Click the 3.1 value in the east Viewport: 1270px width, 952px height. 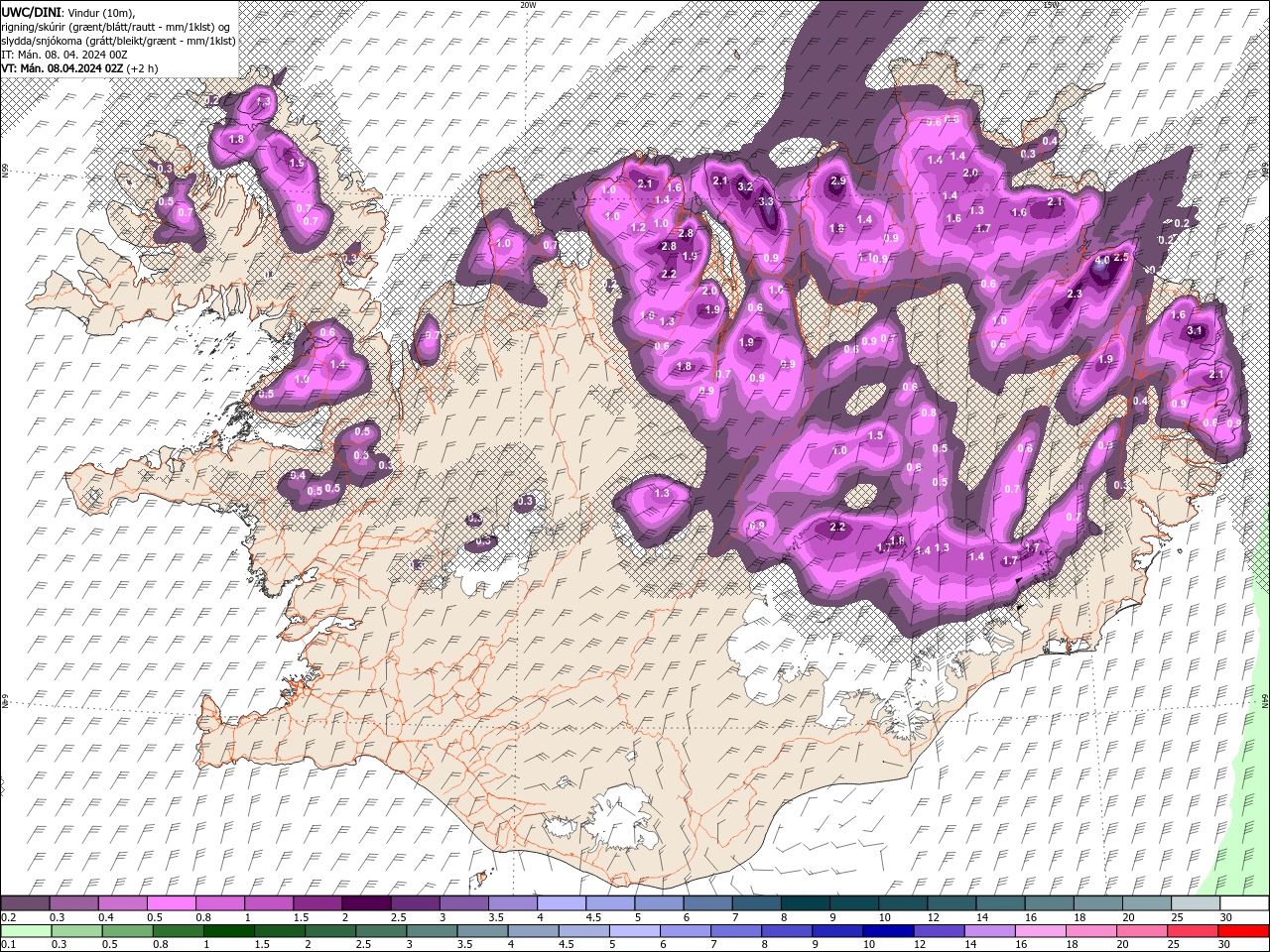pyautogui.click(x=1195, y=331)
